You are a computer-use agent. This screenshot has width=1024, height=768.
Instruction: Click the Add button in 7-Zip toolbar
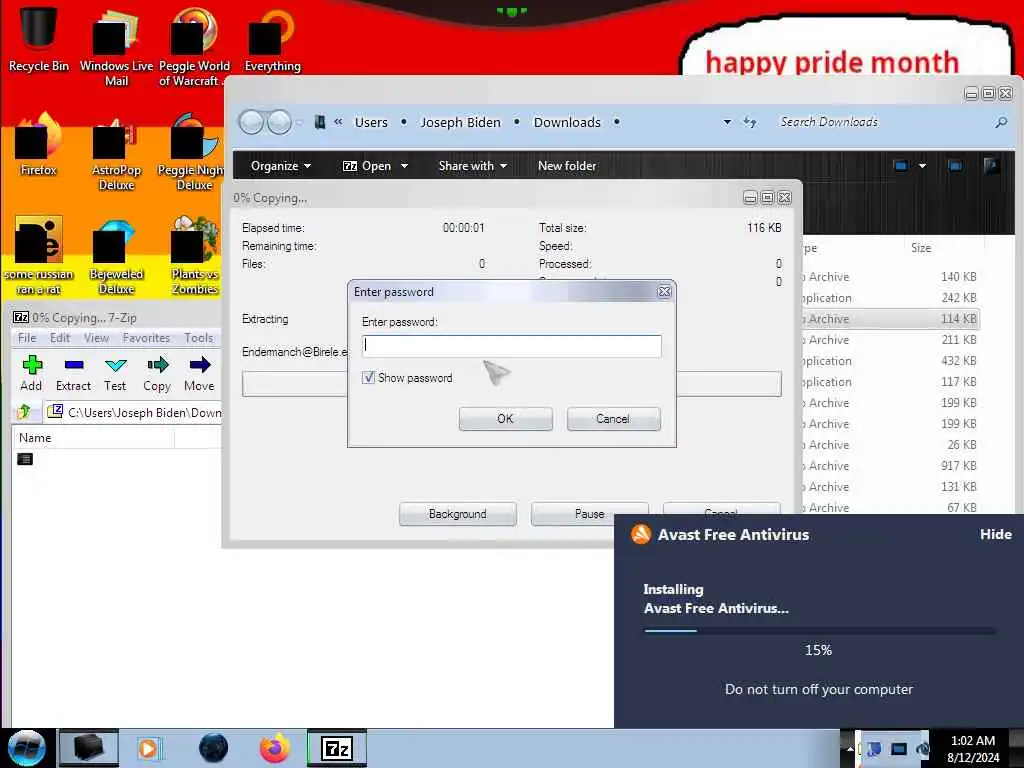point(31,373)
